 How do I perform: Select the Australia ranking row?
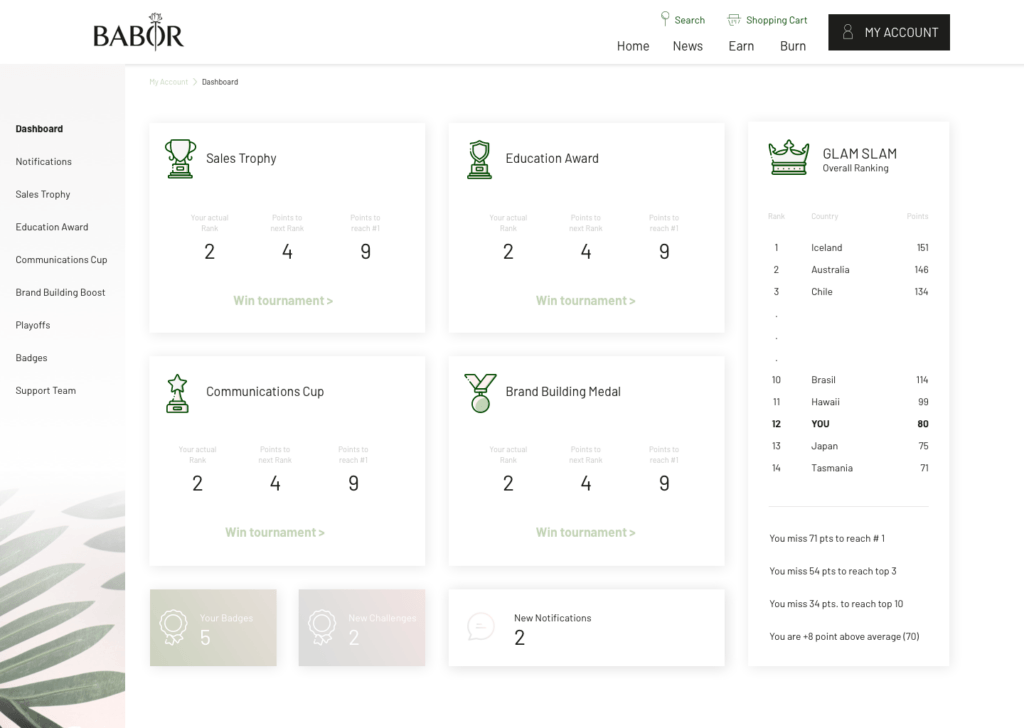coord(848,270)
